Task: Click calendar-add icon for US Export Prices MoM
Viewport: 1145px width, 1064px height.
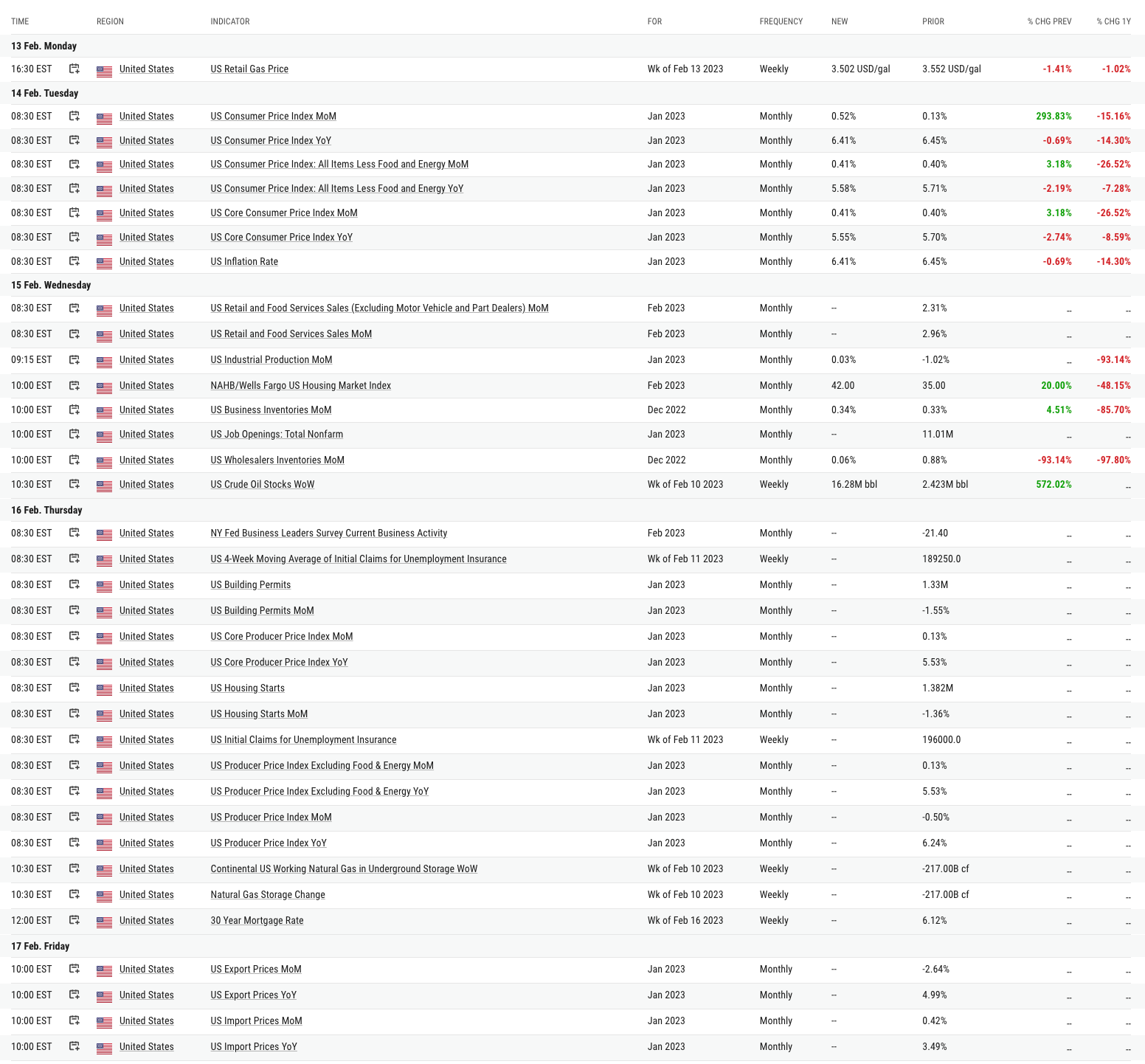Action: point(75,969)
